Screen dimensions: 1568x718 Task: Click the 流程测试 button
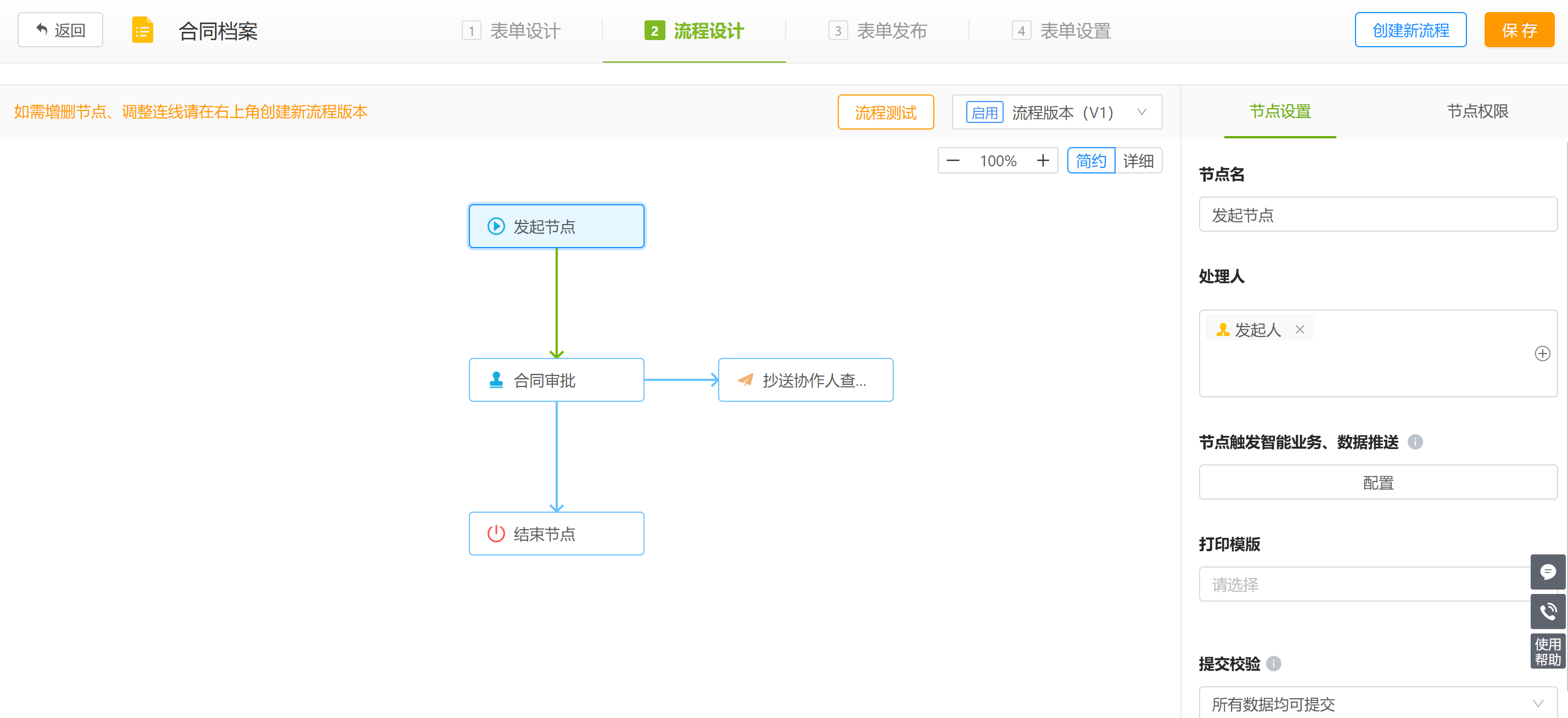coord(885,112)
